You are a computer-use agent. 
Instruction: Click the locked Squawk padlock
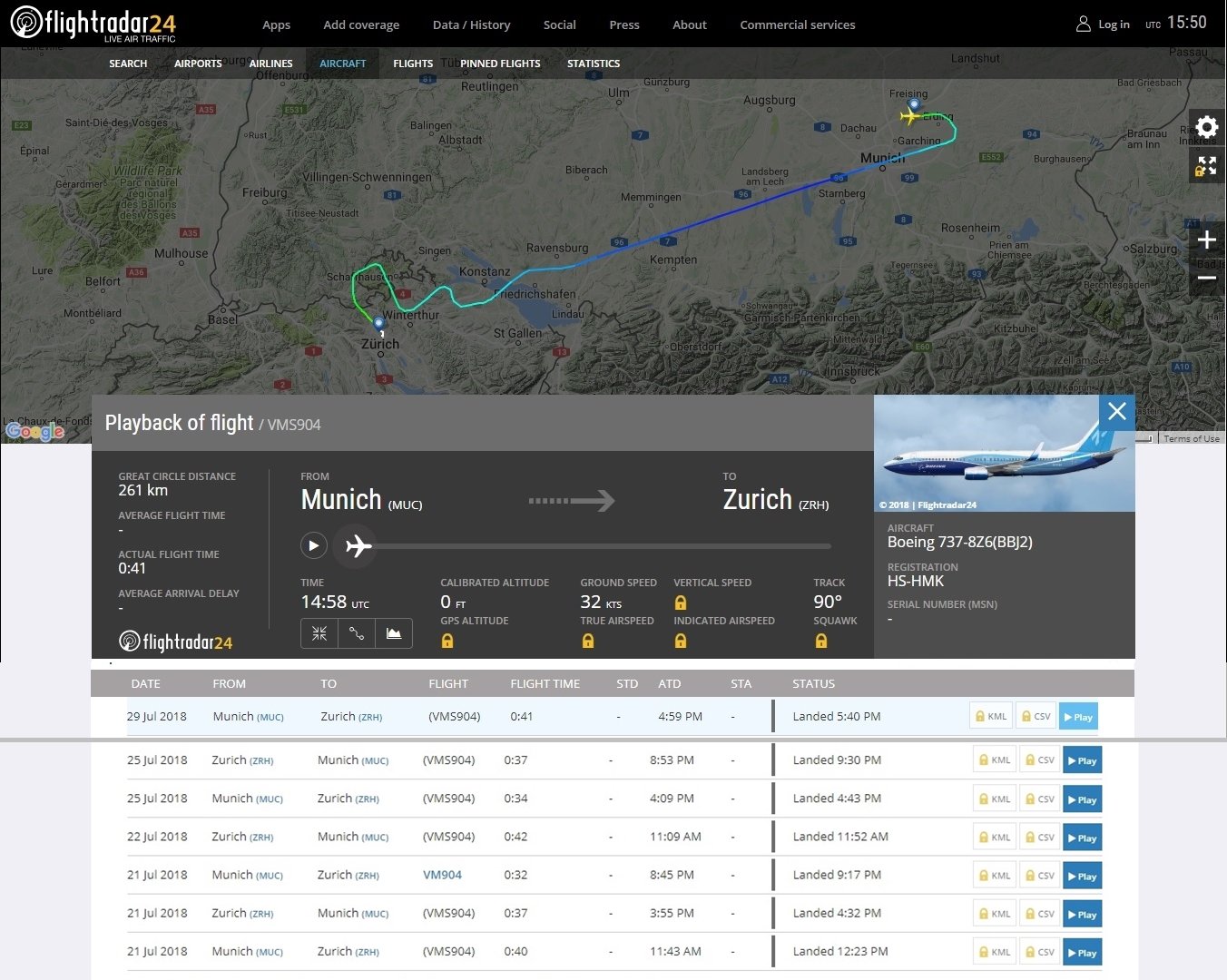click(x=821, y=641)
